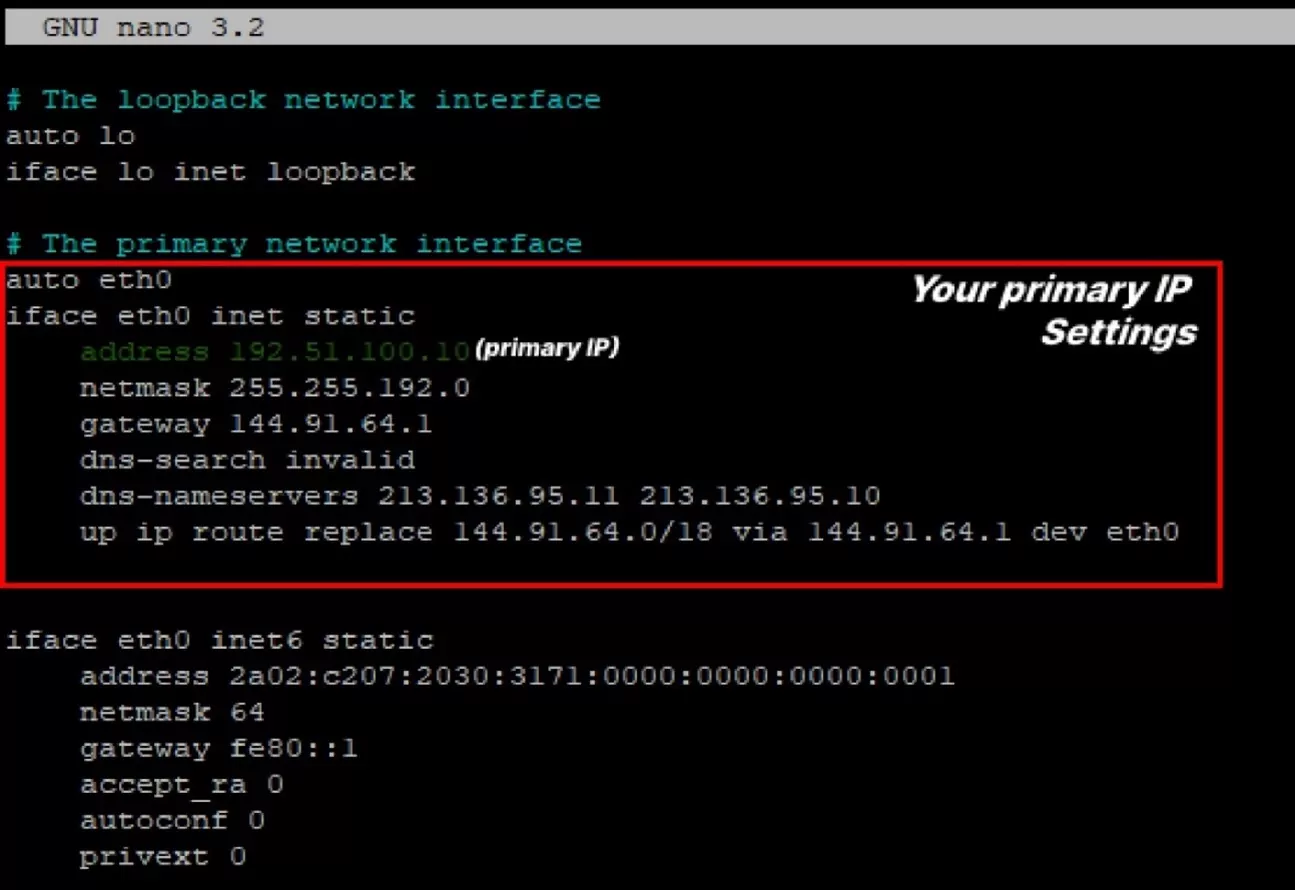Click the primary network interface comment line
Viewport: 1295px width, 890px height.
point(294,244)
